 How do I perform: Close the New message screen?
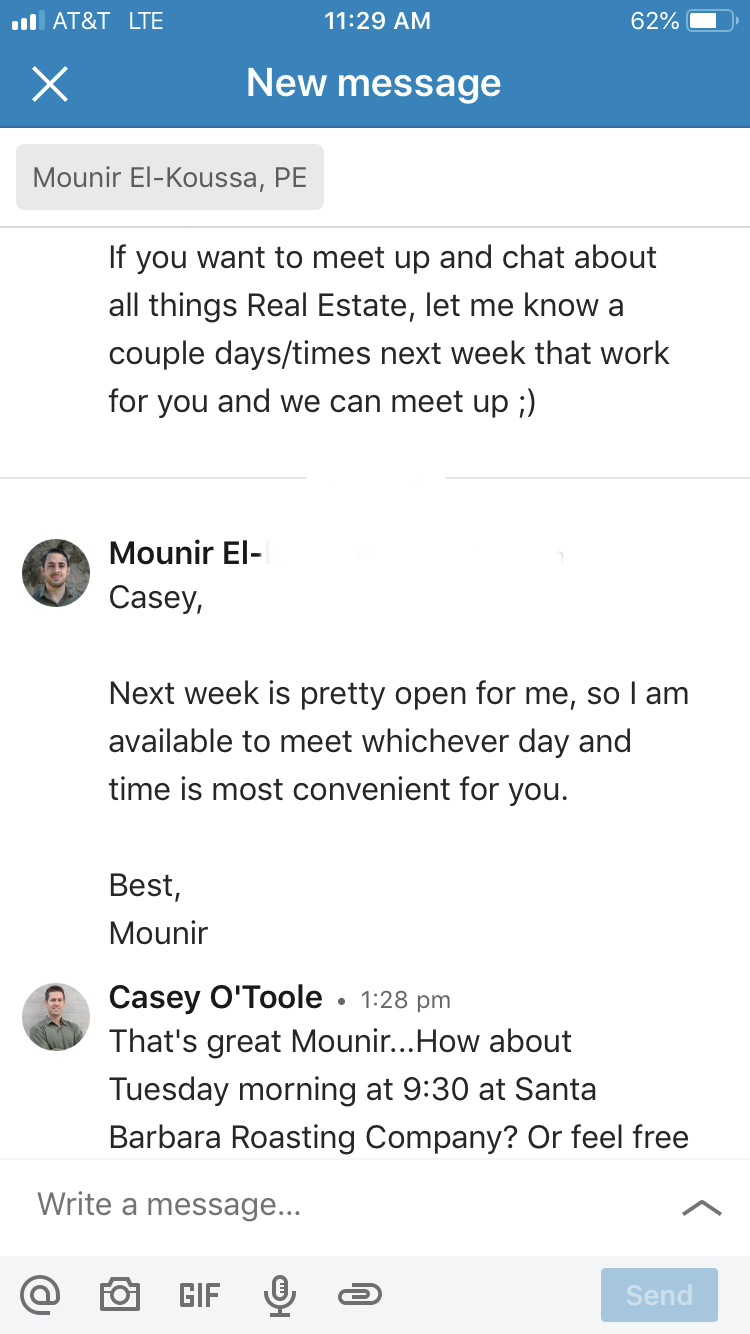50,84
